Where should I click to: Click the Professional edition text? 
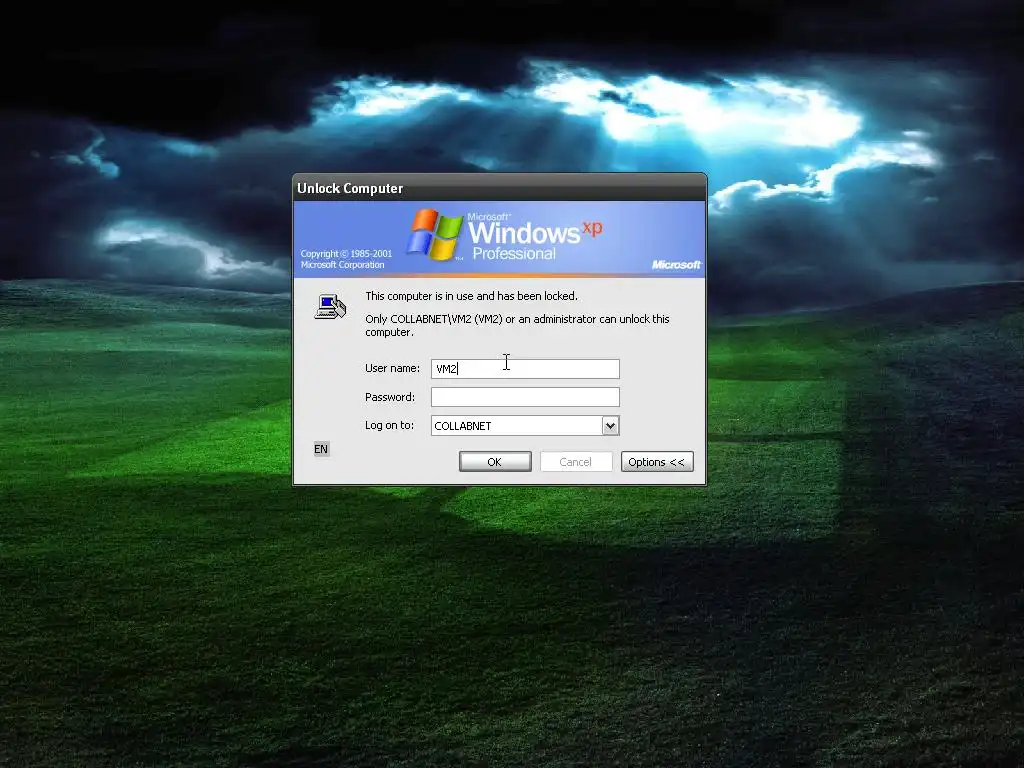(x=514, y=253)
